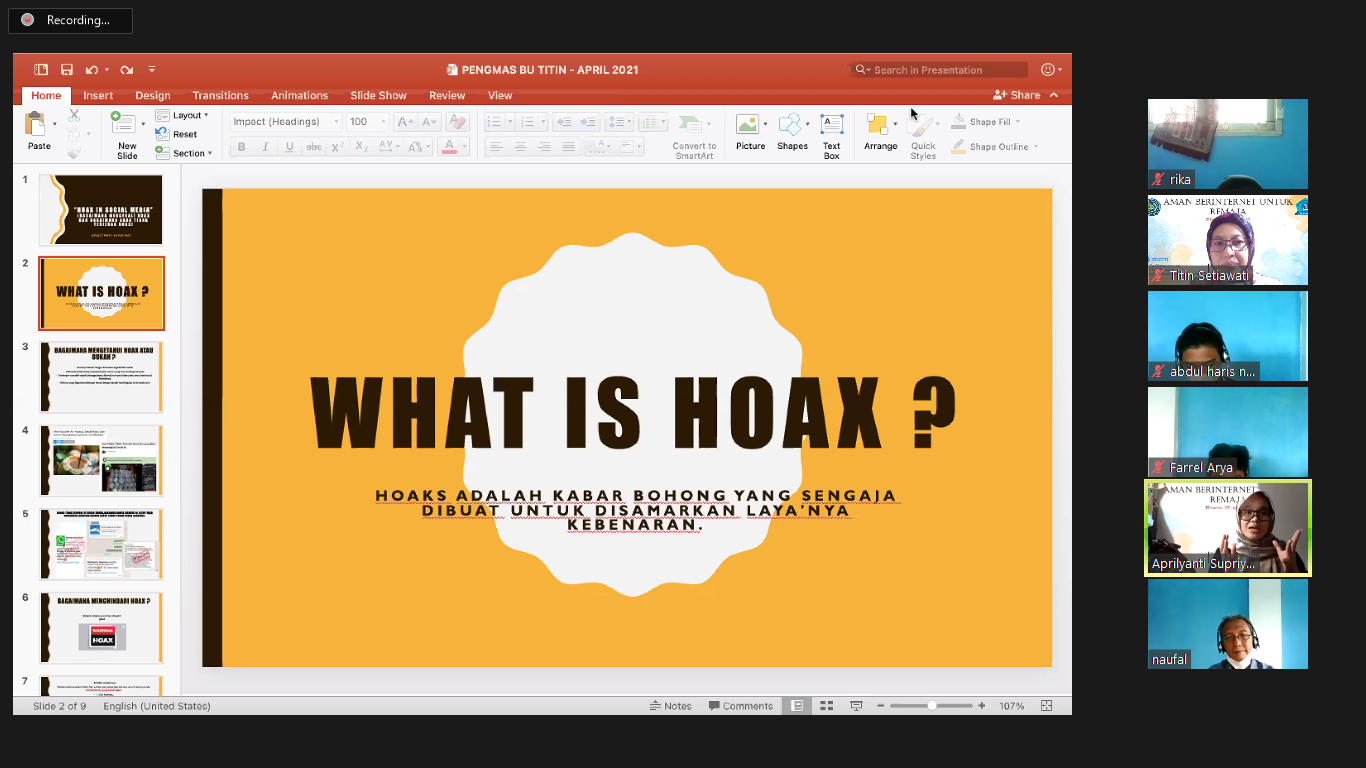The image size is (1366, 768).
Task: Click the Picture icon in ribbon
Action: point(749,132)
